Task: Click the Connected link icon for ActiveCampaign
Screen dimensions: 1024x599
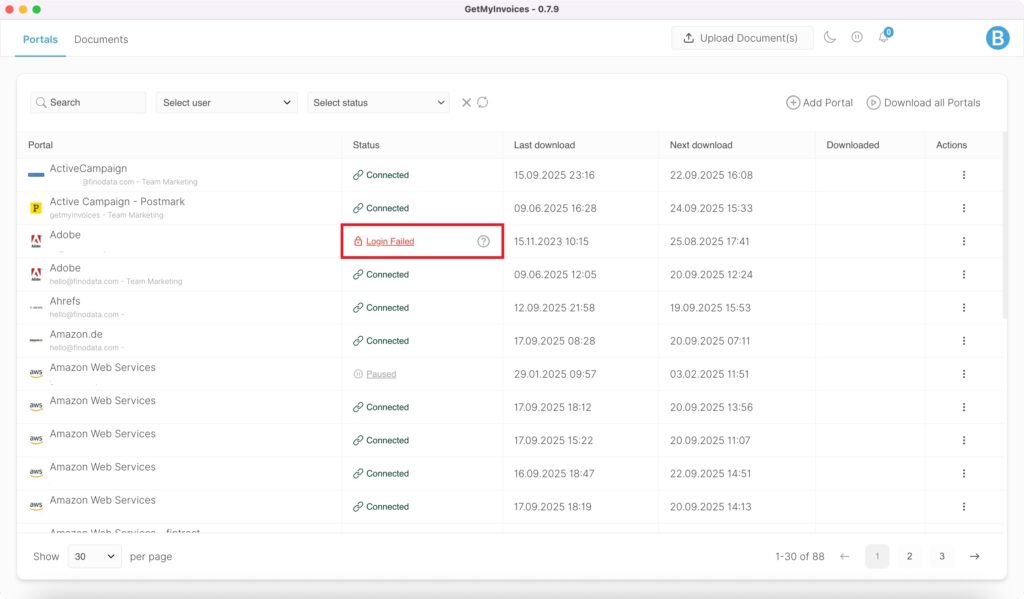Action: [358, 175]
